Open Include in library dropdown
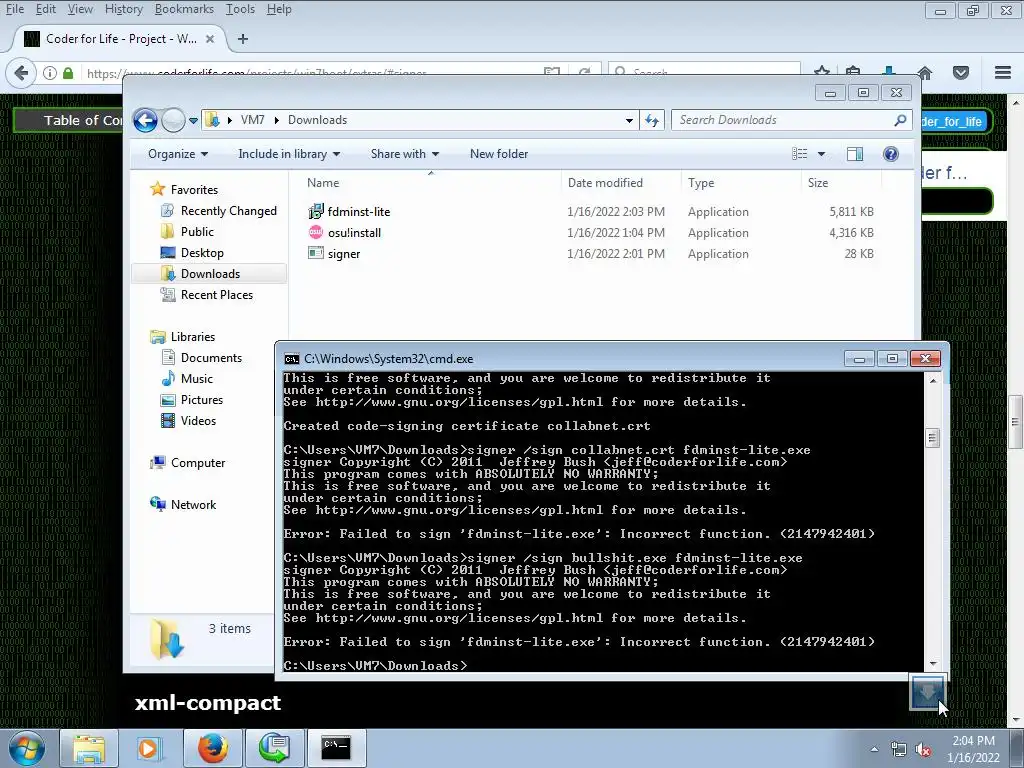Screen dimensions: 1024x768 (x=289, y=154)
